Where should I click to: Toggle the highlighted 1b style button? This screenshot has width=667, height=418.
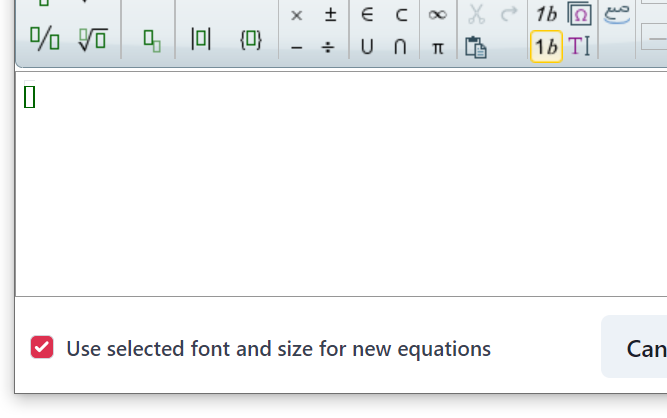click(x=546, y=47)
